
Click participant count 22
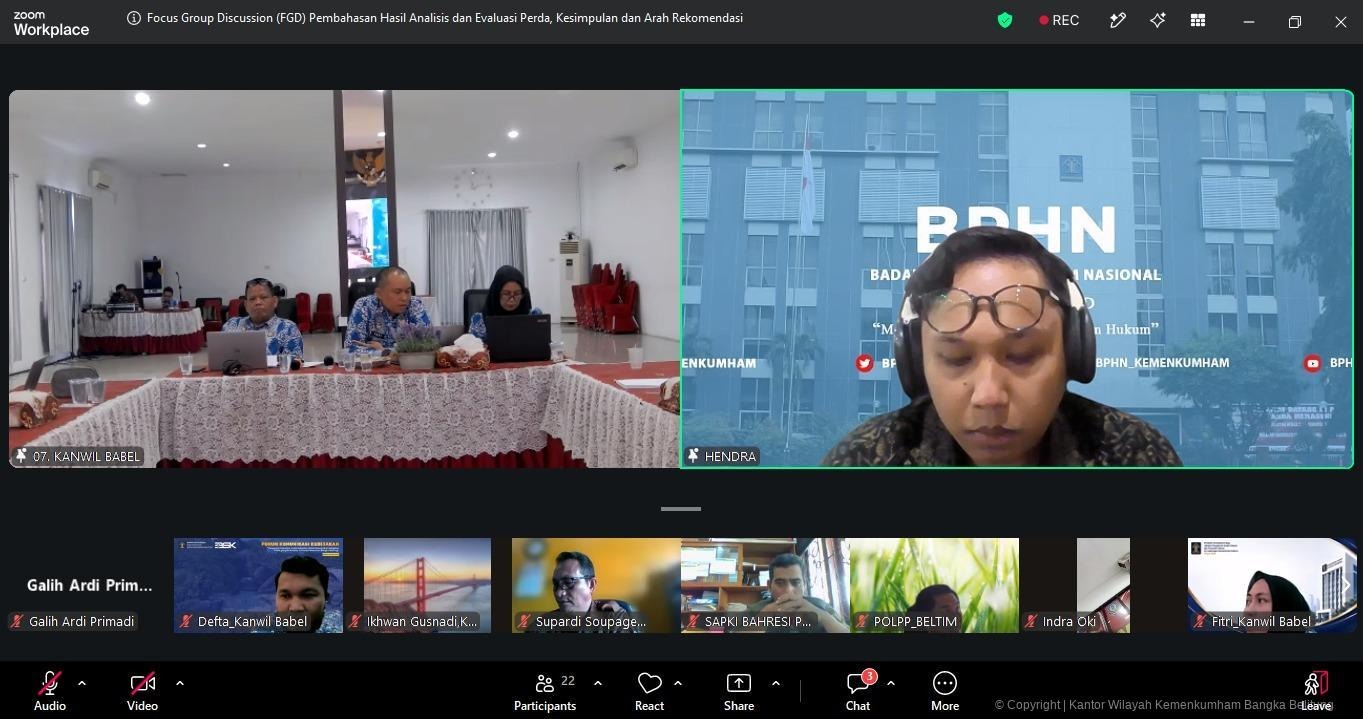click(568, 681)
